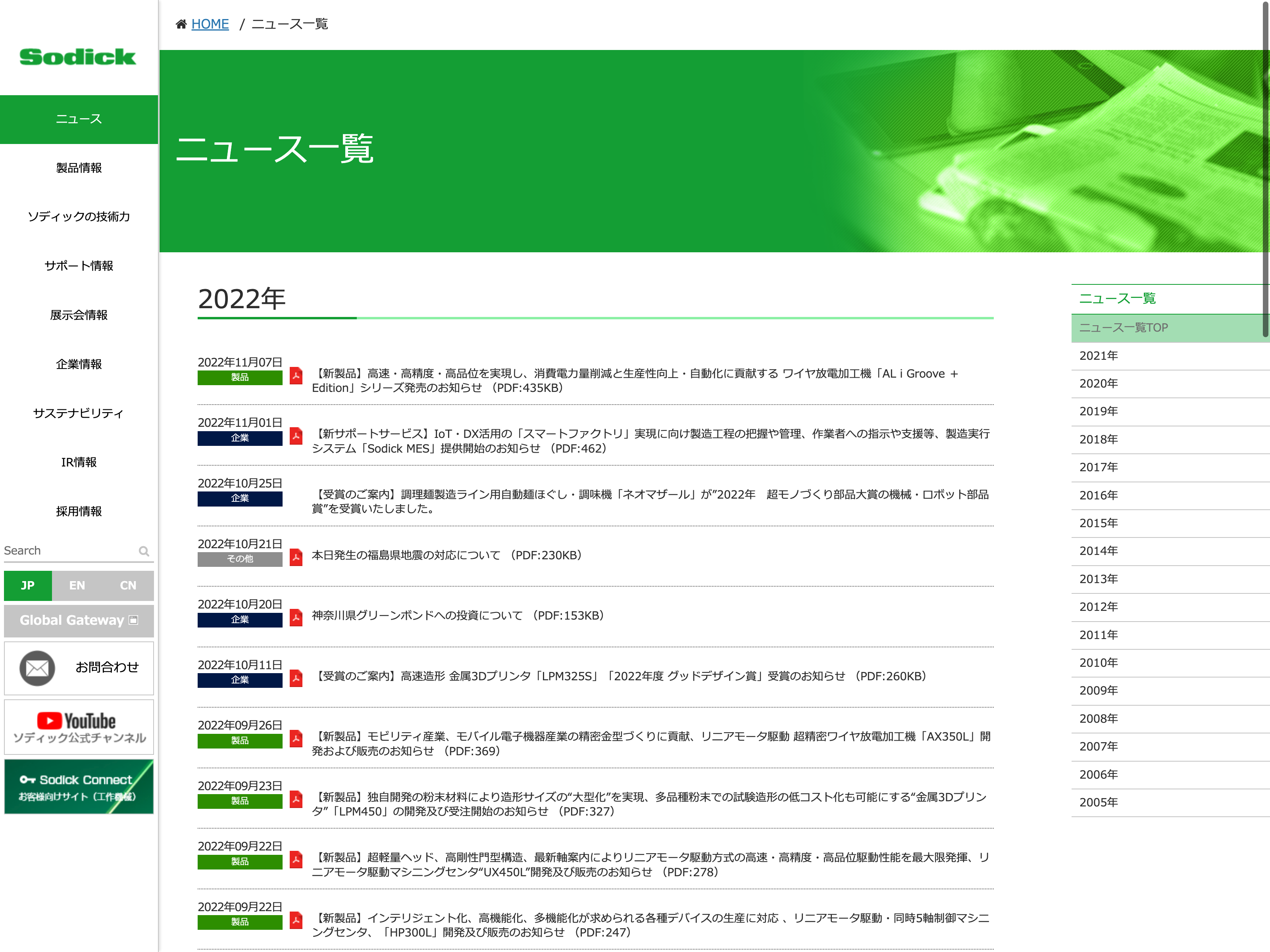
Task: Open the 製品情報 menu item
Action: (x=79, y=168)
